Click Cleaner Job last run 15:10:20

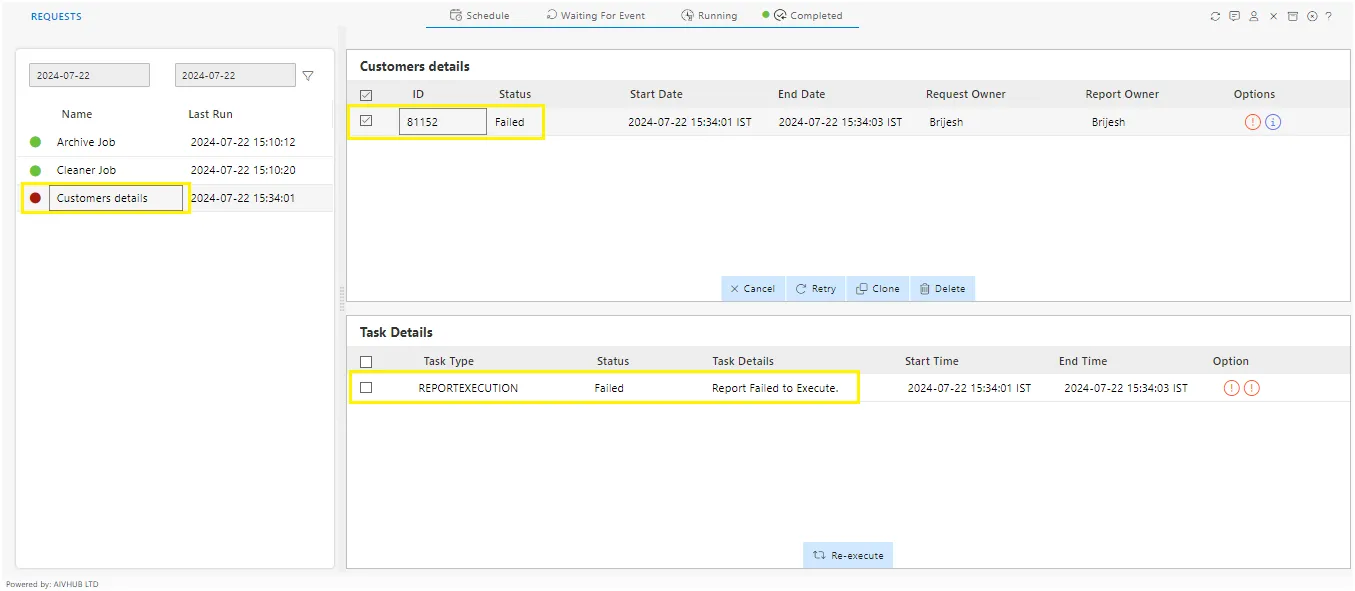[243, 170]
